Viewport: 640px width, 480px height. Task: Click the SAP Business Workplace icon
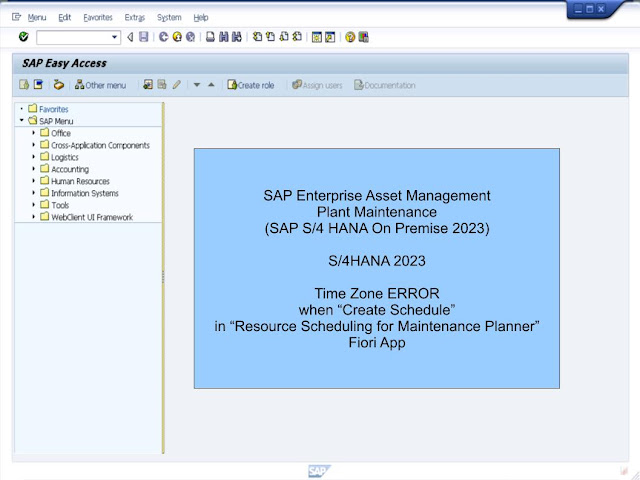[59, 85]
